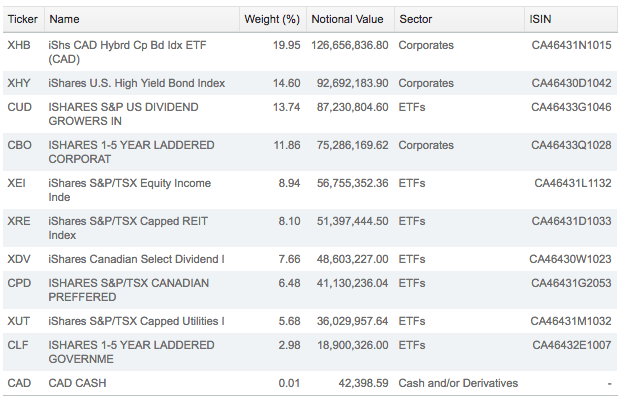Image resolution: width=627 pixels, height=396 pixels.
Task: Sort by the Notional Value column header
Action: [x=347, y=19]
